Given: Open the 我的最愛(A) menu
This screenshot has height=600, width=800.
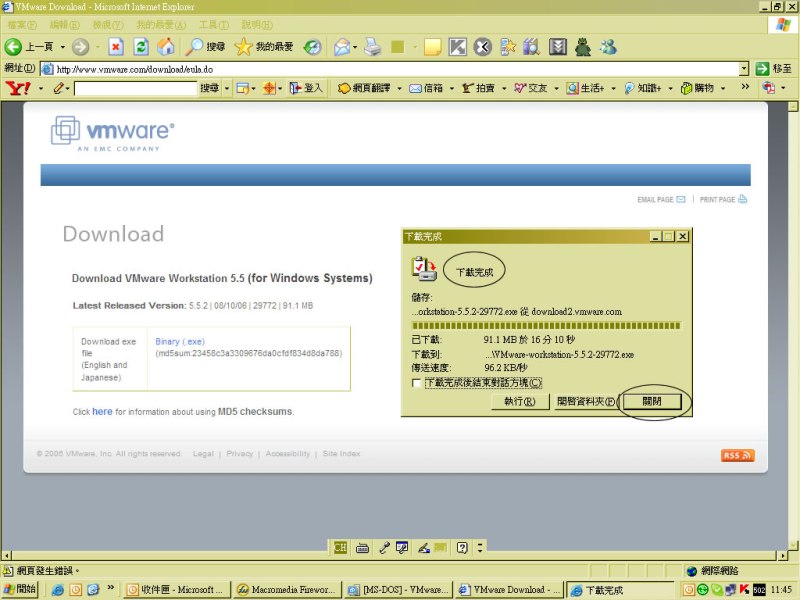Looking at the screenshot, I should [x=161, y=24].
